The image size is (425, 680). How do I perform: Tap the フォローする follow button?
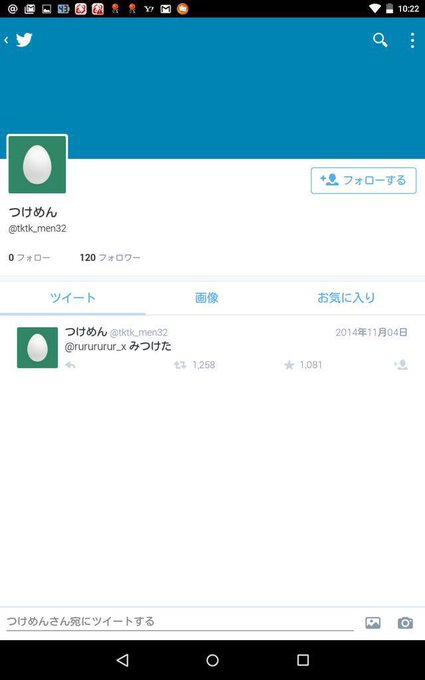click(x=363, y=180)
